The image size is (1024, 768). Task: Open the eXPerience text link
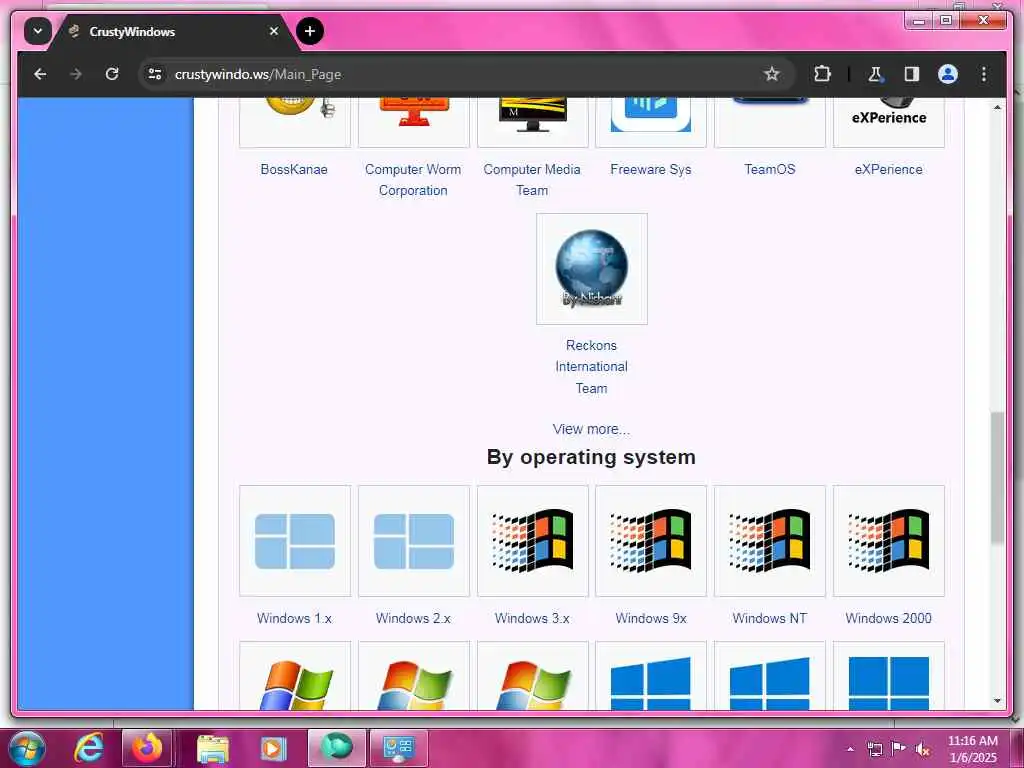click(889, 169)
